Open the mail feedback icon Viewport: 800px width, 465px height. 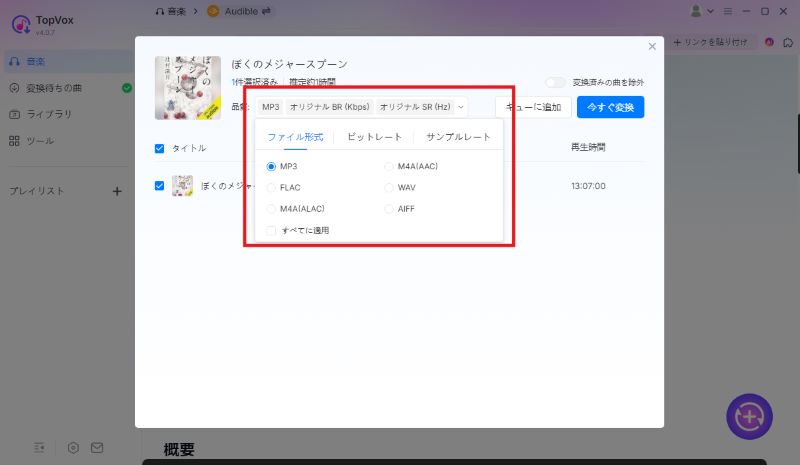click(x=97, y=448)
